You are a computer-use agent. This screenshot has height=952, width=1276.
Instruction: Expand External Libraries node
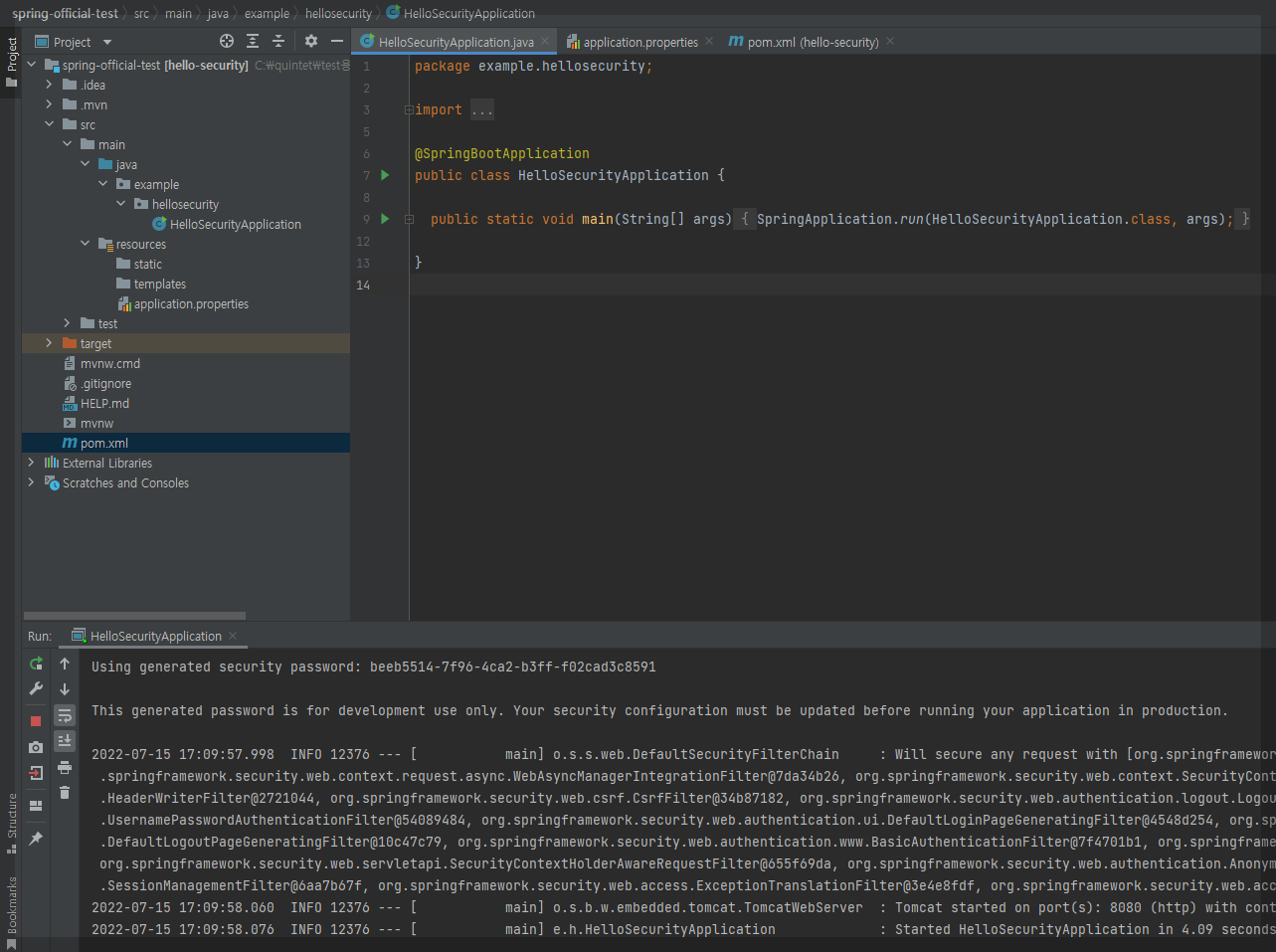[x=31, y=463]
